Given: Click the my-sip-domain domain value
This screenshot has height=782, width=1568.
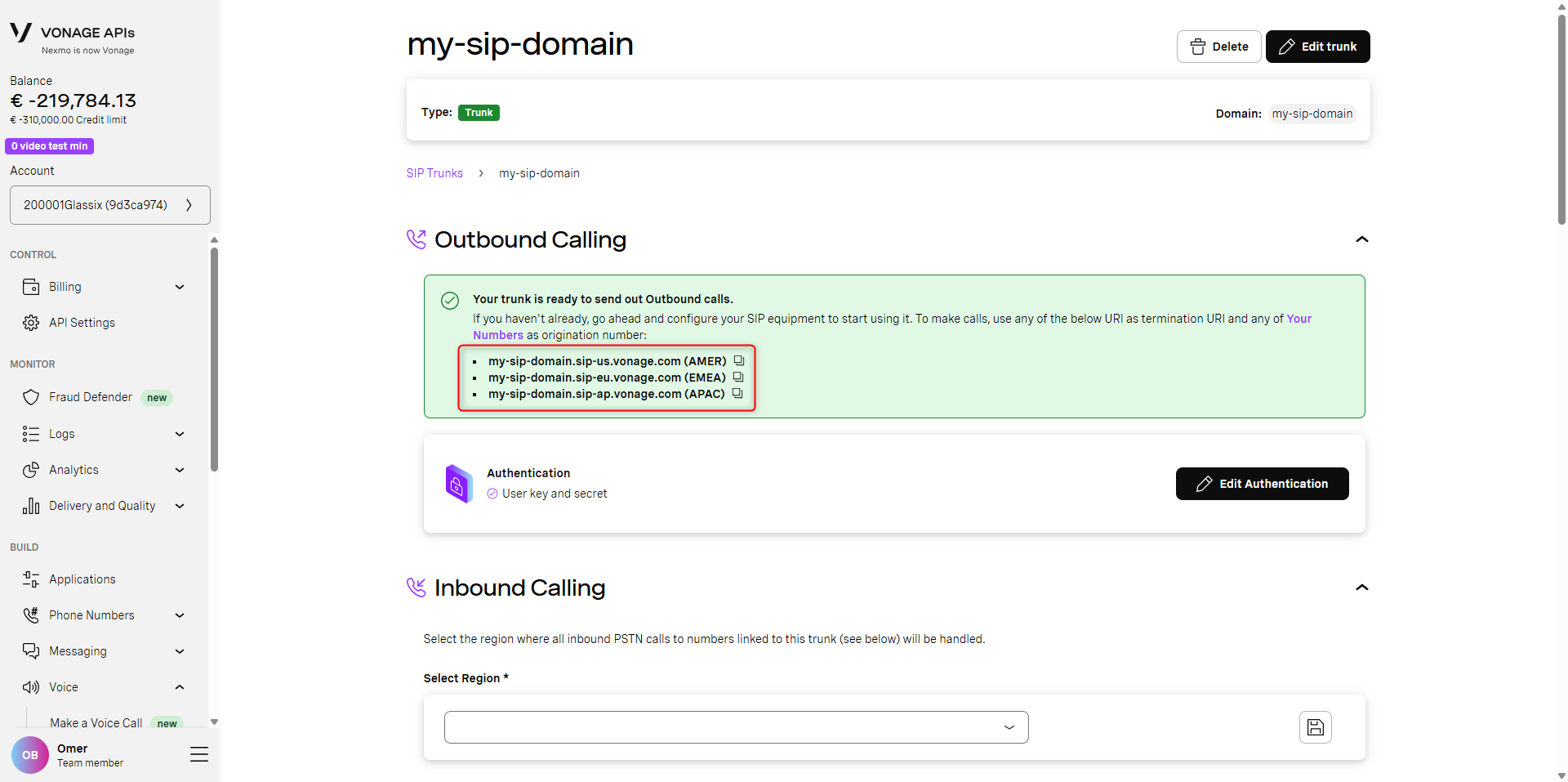Looking at the screenshot, I should point(1312,114).
